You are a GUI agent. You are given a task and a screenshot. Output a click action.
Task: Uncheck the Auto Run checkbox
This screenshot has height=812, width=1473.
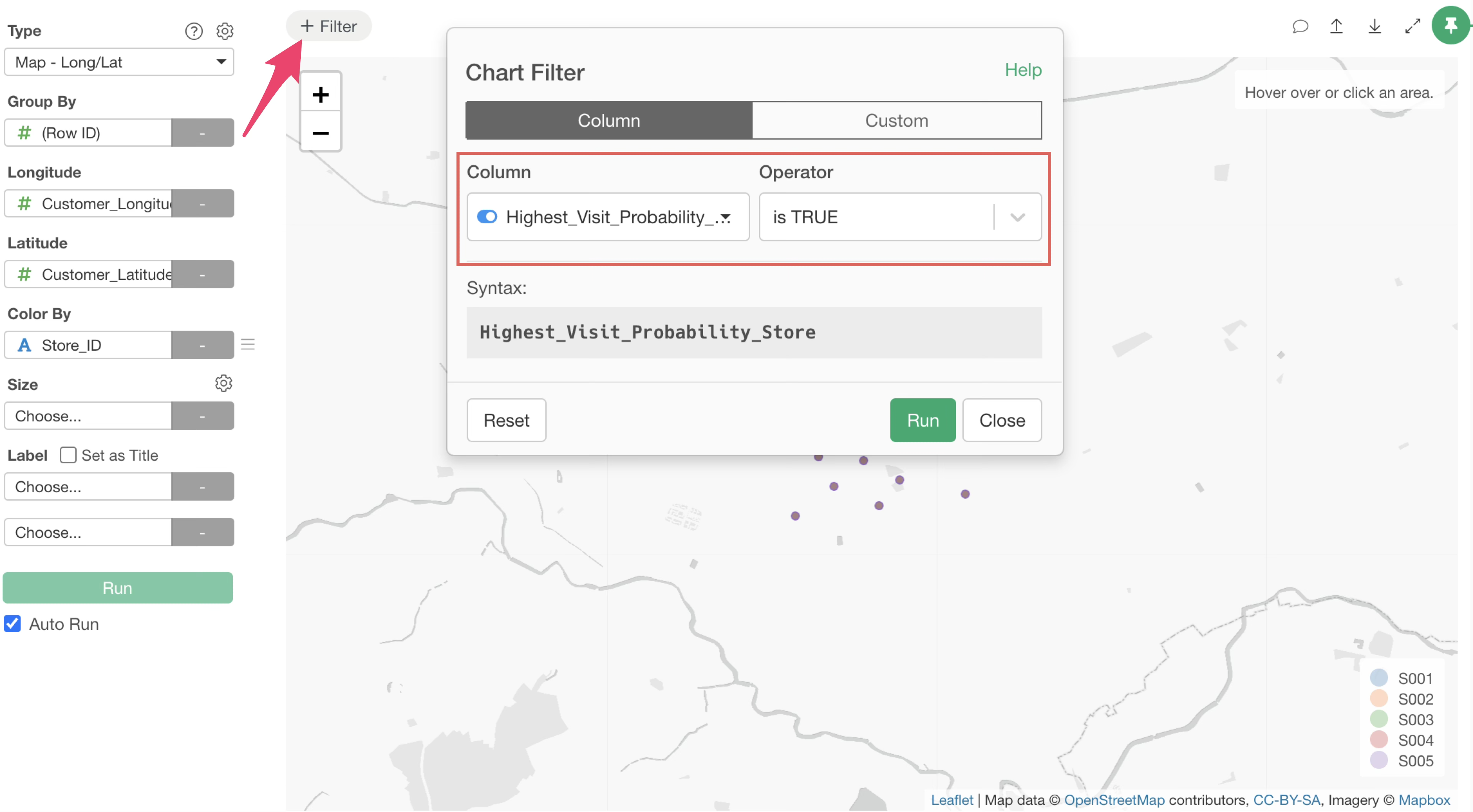coord(13,623)
